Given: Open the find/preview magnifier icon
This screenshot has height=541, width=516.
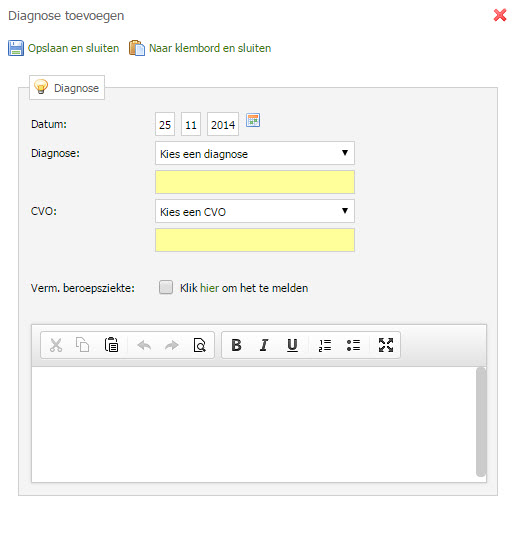Looking at the screenshot, I should 200,345.
